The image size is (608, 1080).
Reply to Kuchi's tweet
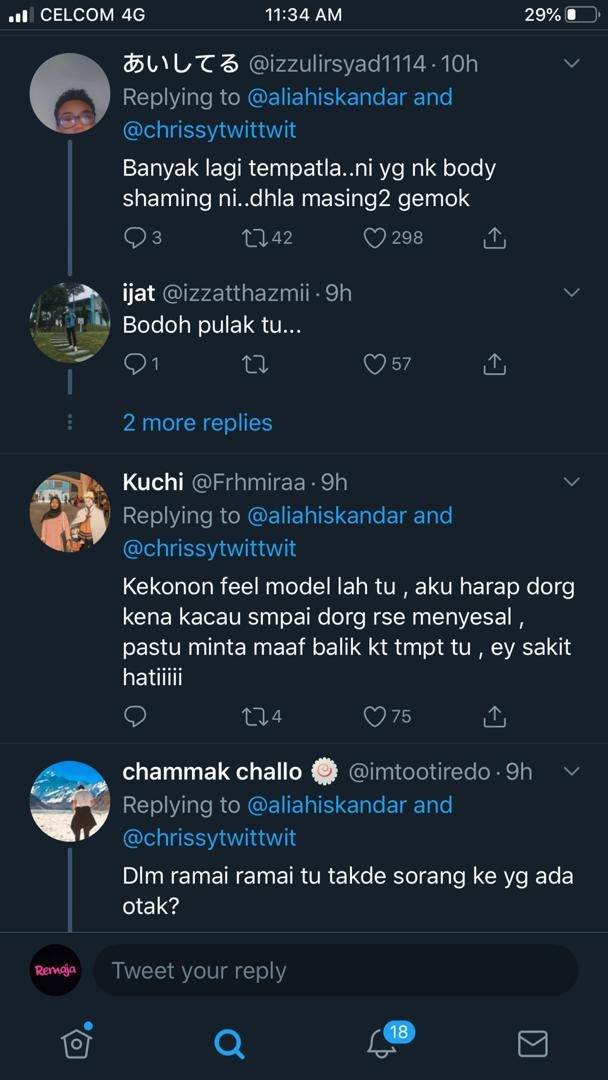(x=135, y=716)
